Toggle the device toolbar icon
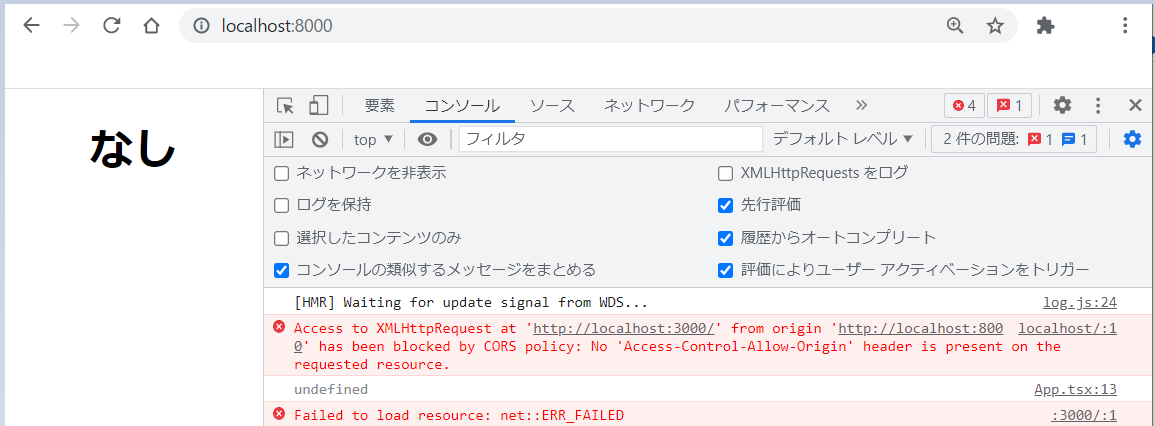 pos(318,105)
